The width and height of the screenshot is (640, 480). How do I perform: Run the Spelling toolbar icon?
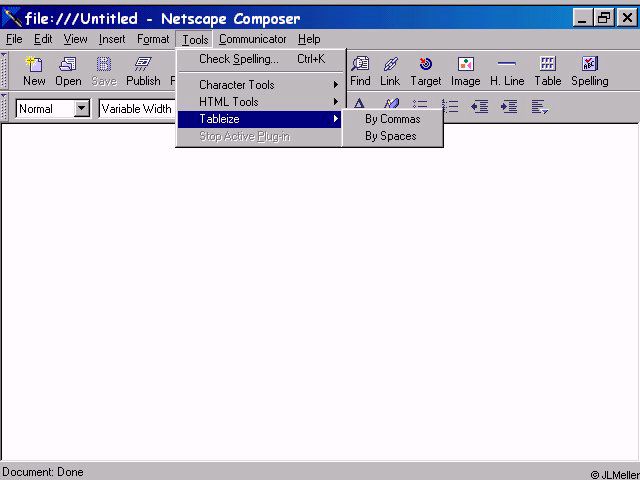point(590,71)
